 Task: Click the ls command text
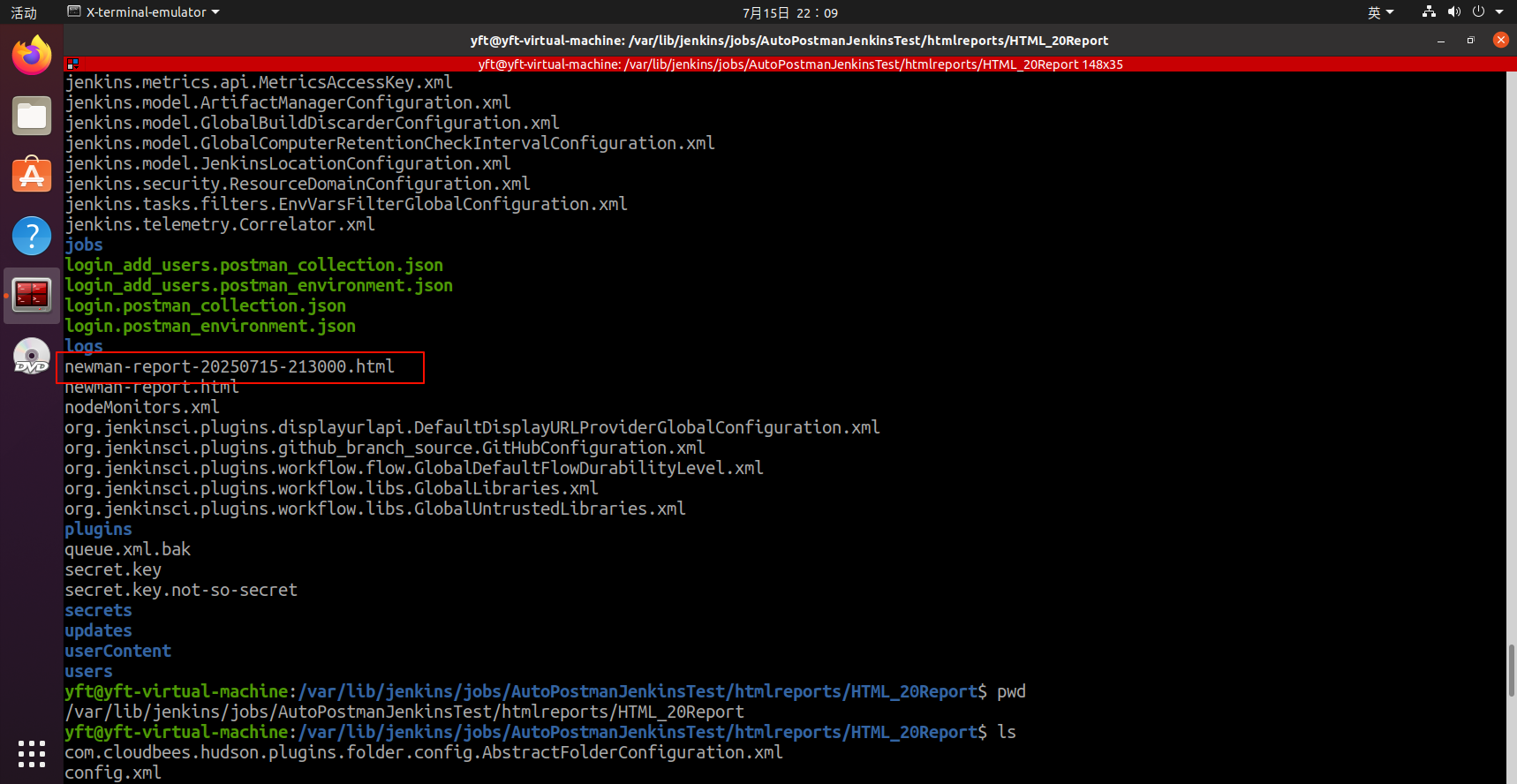(1007, 732)
